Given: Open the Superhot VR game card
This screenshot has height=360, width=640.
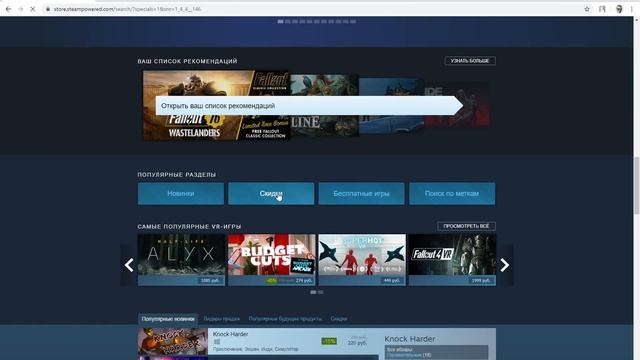Looking at the screenshot, I should pos(362,260).
